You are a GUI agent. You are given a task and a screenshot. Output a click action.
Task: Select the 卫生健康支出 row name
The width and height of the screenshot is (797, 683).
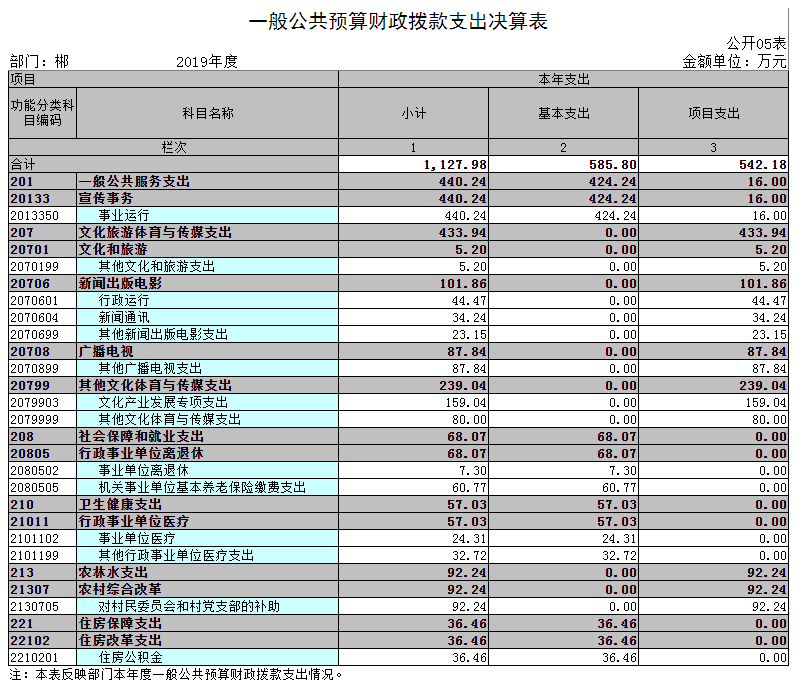click(x=120, y=505)
